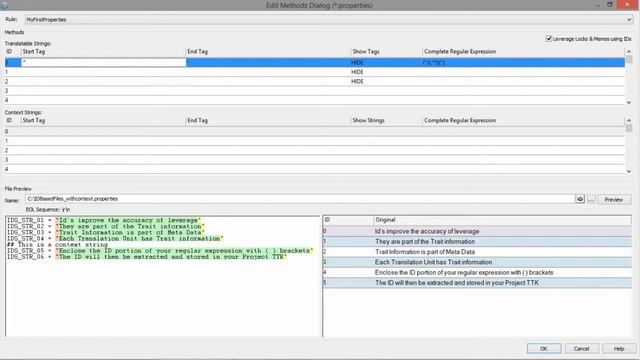Open the Rule dropdown showing MyFirstProperties
This screenshot has width=640, height=360.
click(329, 19)
